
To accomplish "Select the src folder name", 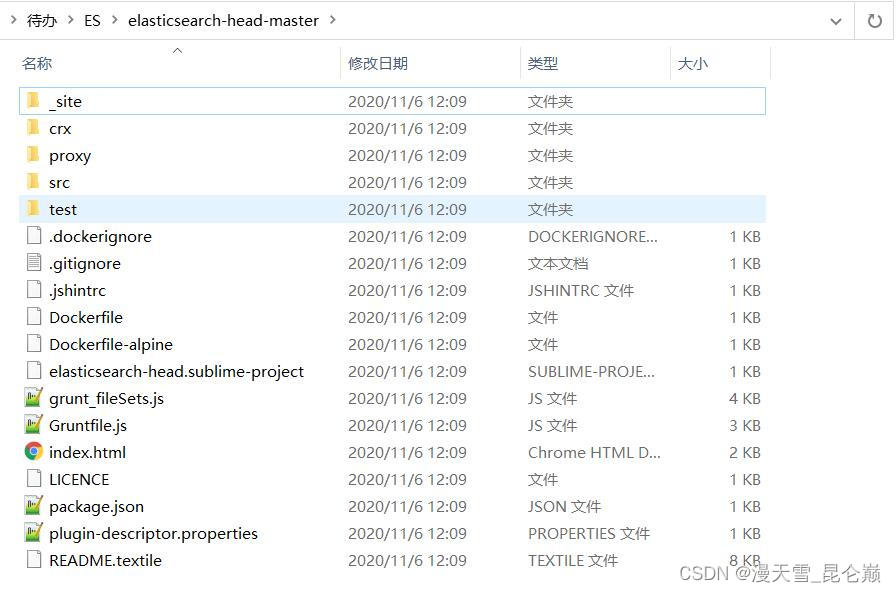I will point(59,183).
